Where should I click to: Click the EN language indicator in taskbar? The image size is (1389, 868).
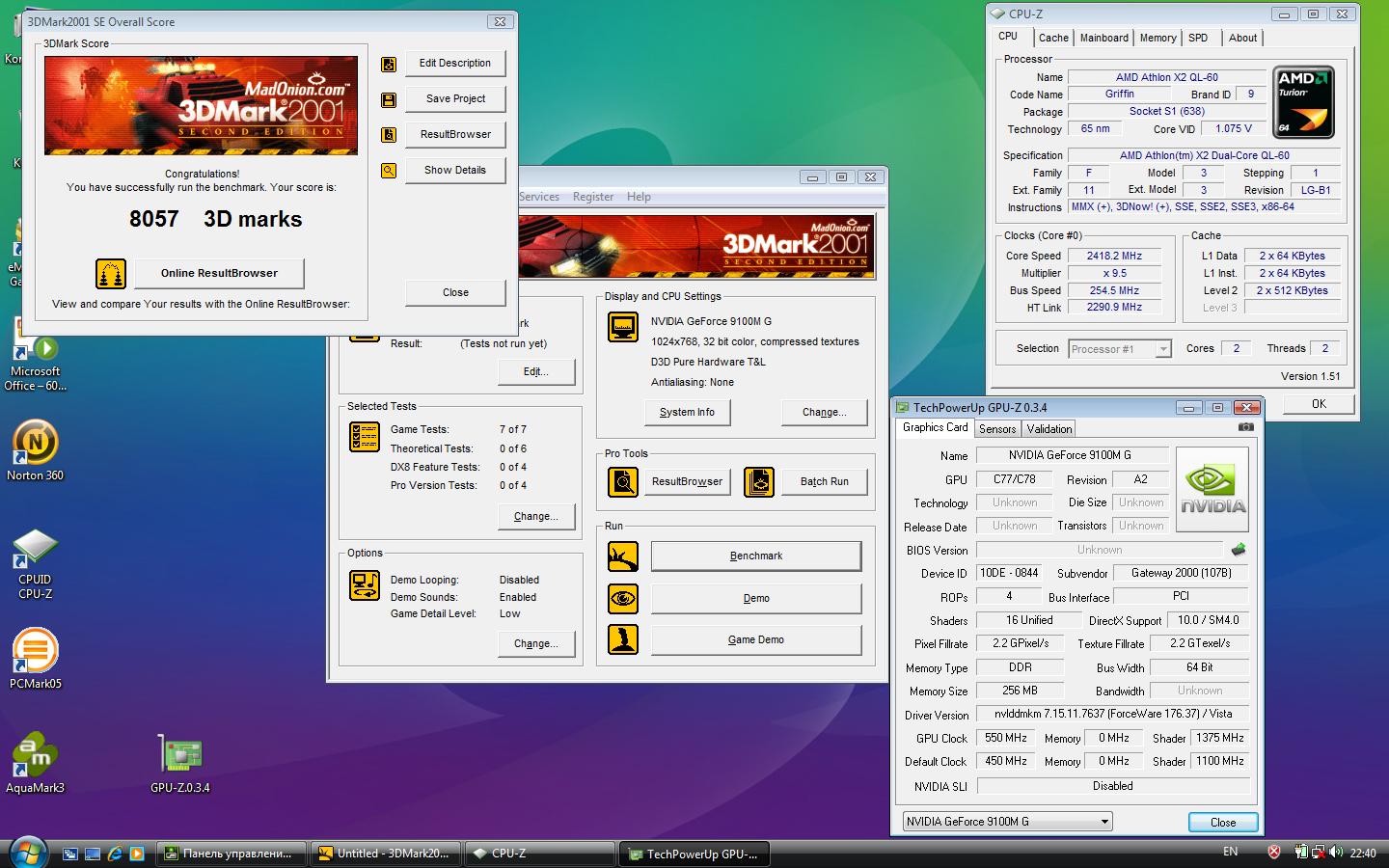pyautogui.click(x=1230, y=852)
